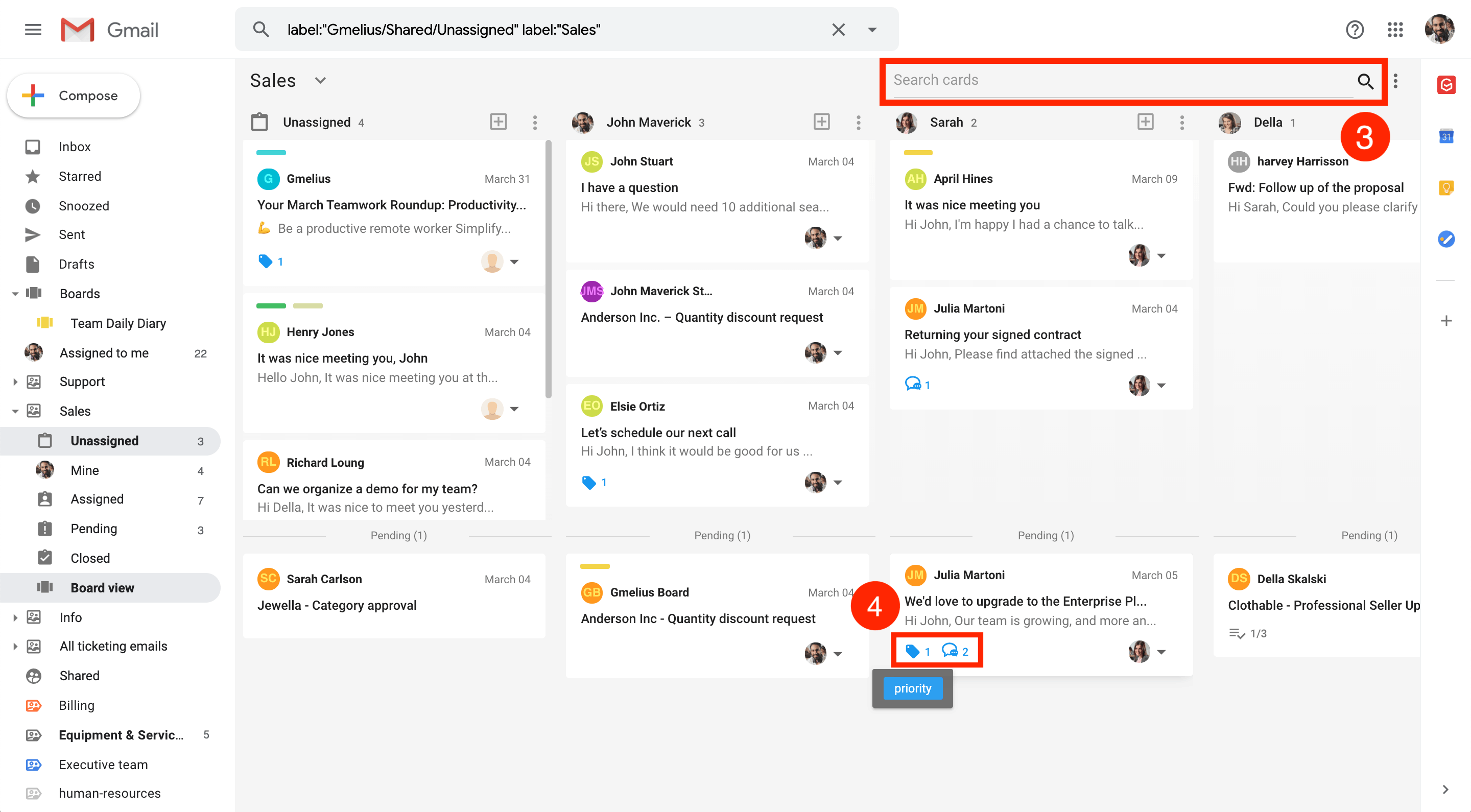1471x812 pixels.
Task: Click notes icon on Julia Martoni signed contract card
Action: [913, 385]
